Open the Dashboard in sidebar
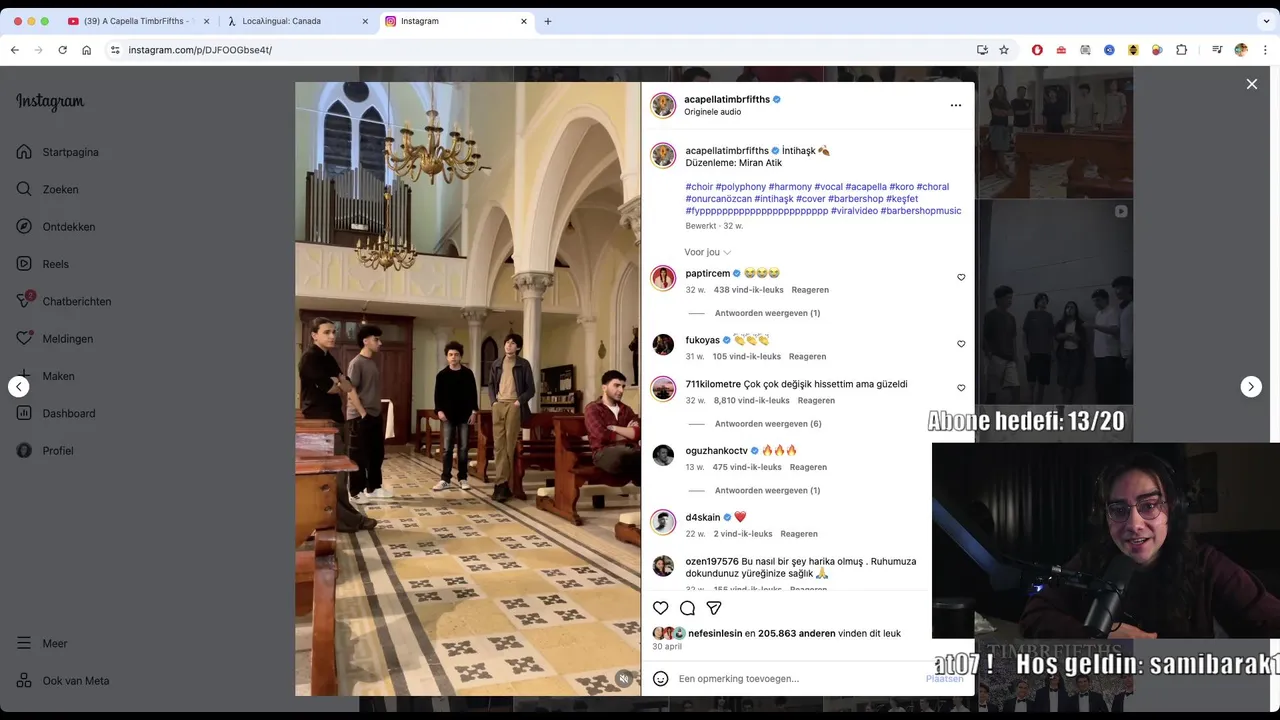1280x720 pixels. coord(56,413)
